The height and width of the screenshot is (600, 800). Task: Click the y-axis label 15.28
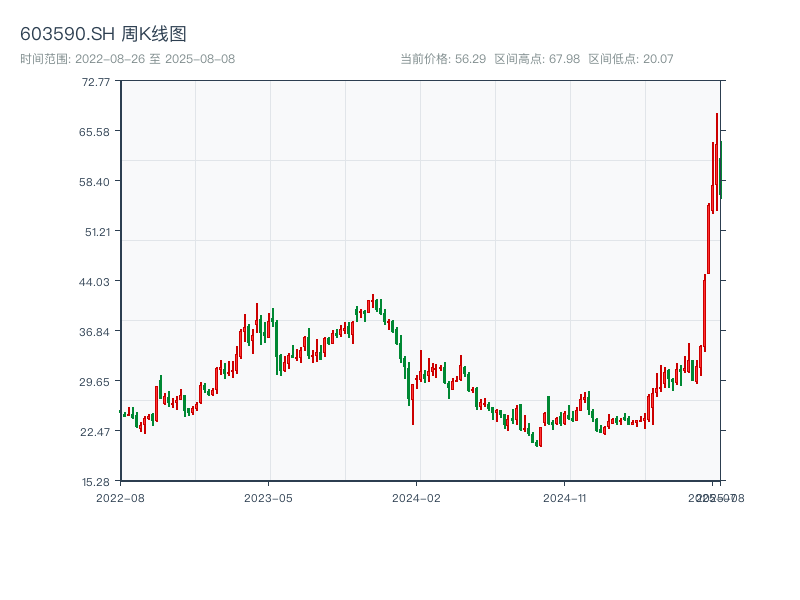point(95,482)
